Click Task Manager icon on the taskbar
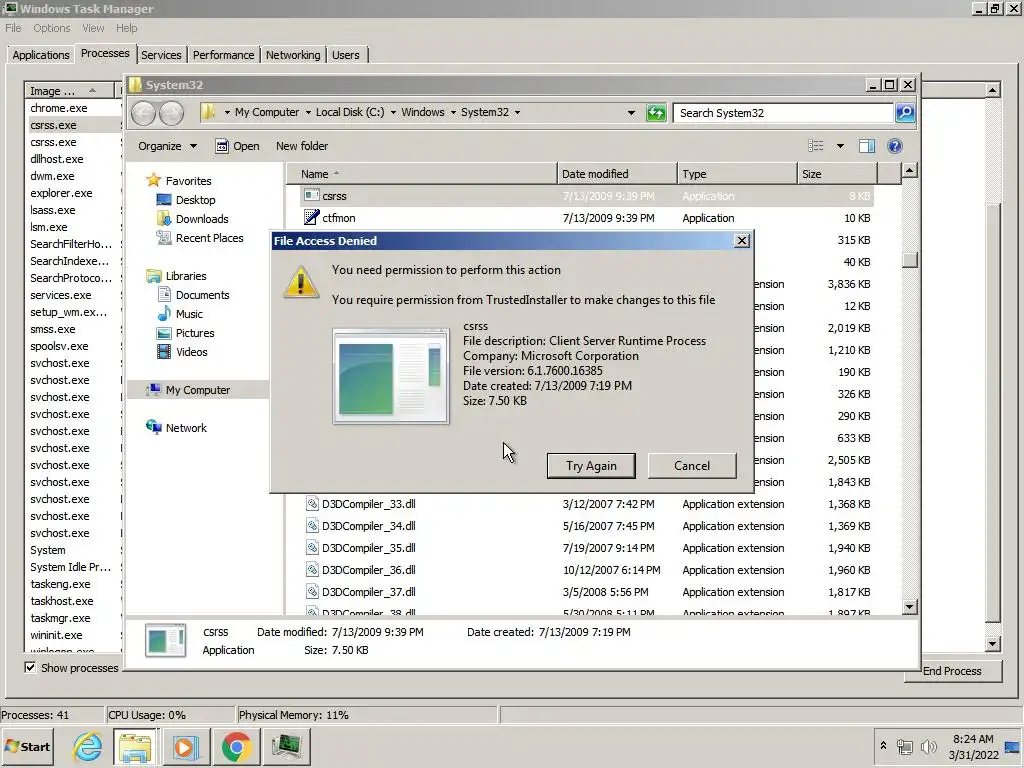 286,746
